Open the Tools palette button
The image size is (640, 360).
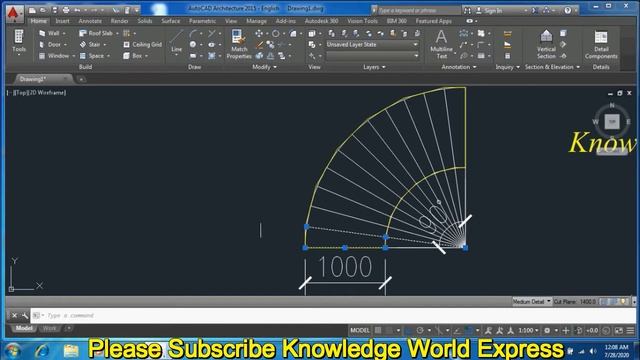coord(19,42)
